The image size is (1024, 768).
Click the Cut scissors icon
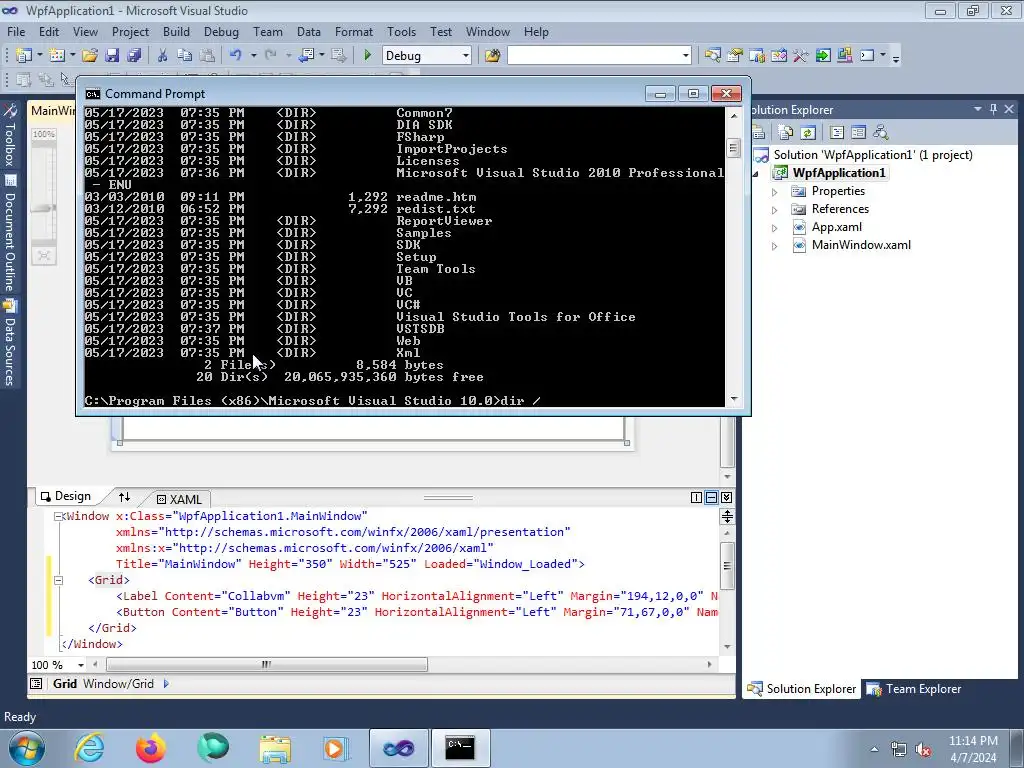point(163,56)
